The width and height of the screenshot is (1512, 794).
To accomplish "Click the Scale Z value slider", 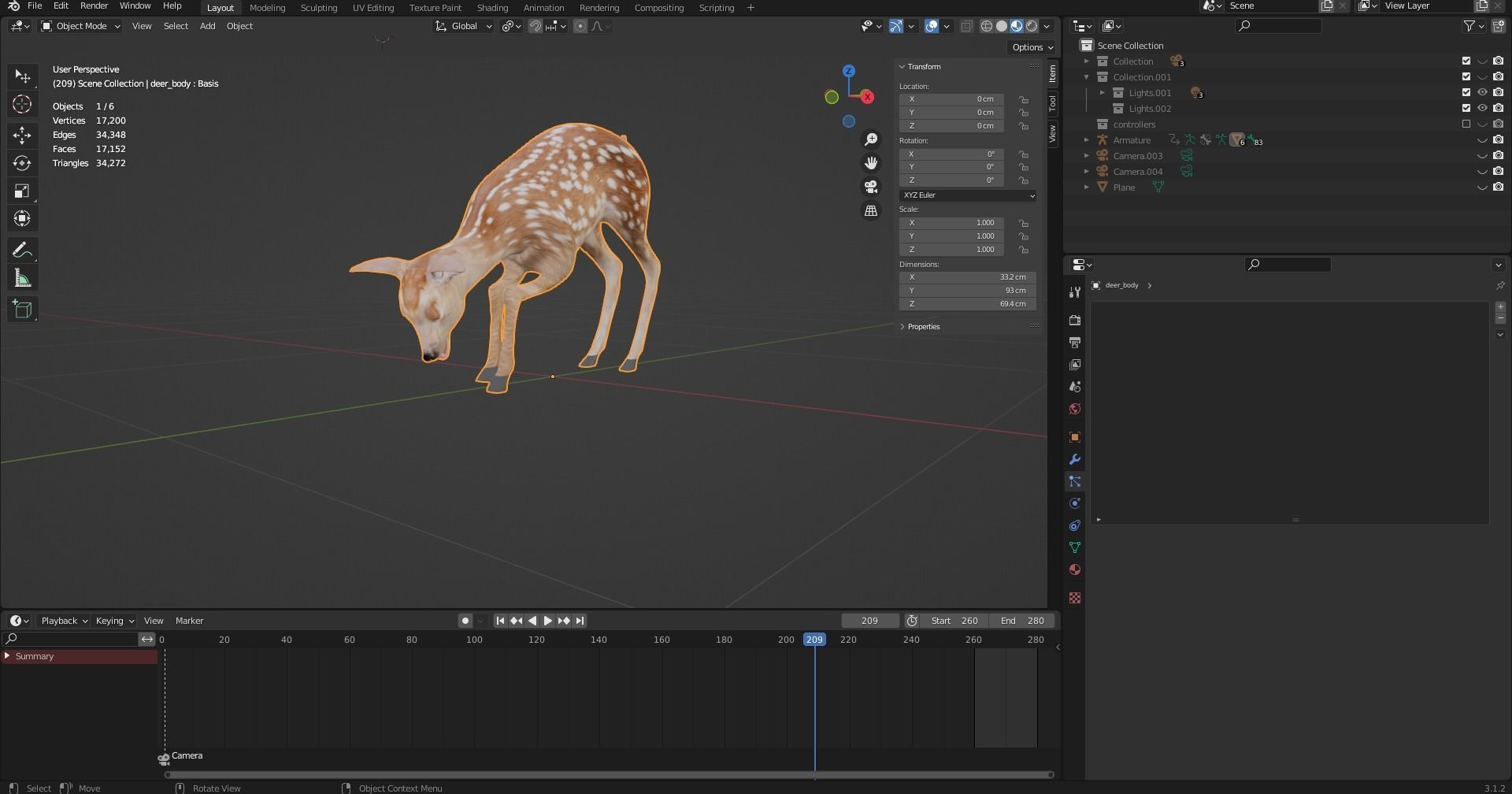I will [x=951, y=250].
